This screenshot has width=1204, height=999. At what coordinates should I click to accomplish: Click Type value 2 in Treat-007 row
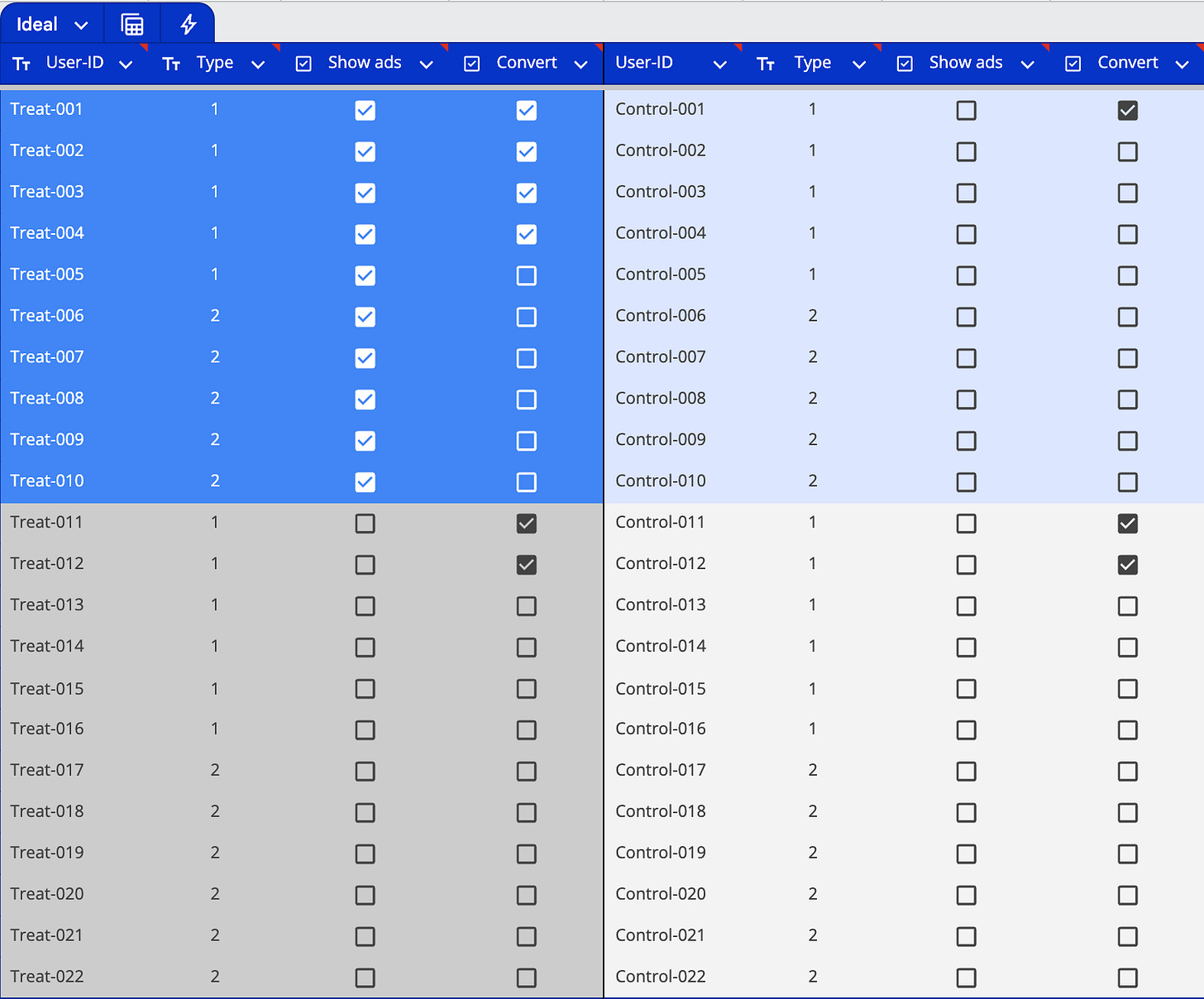pos(215,357)
